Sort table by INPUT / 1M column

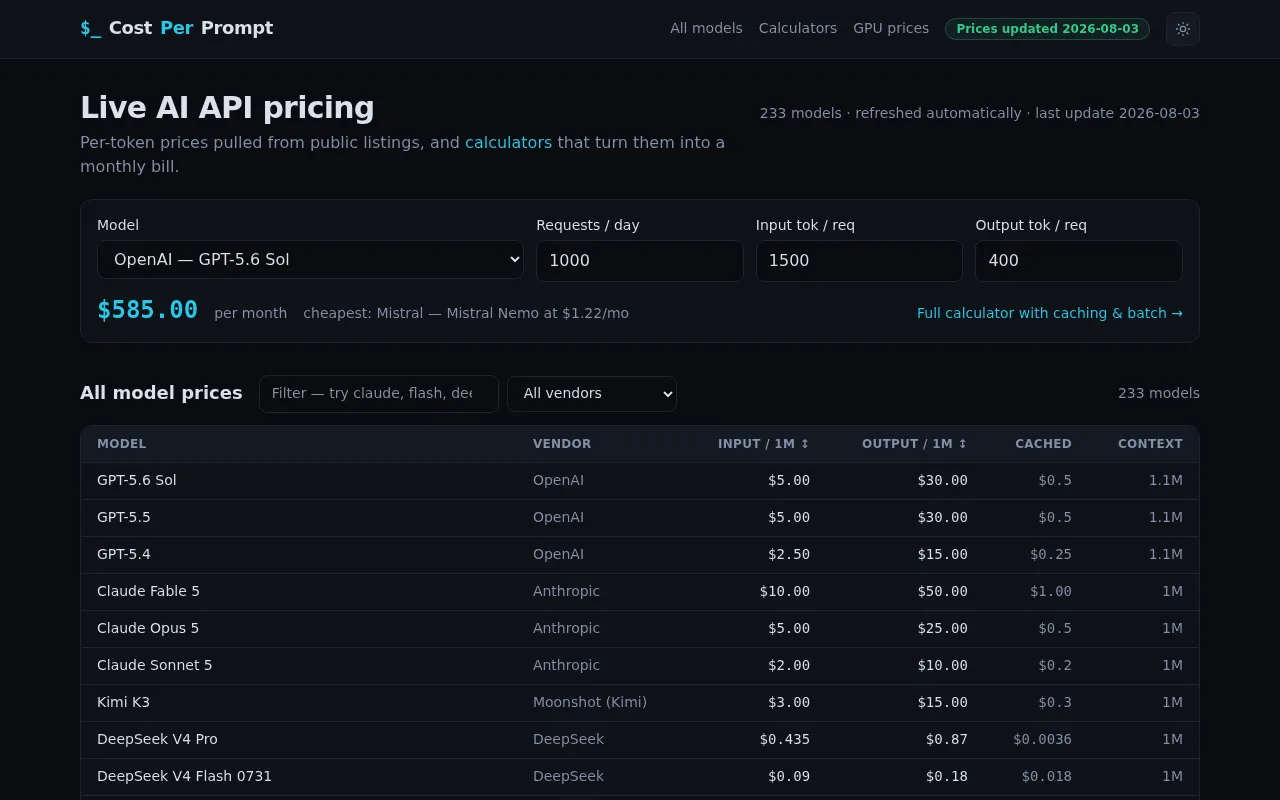764,443
